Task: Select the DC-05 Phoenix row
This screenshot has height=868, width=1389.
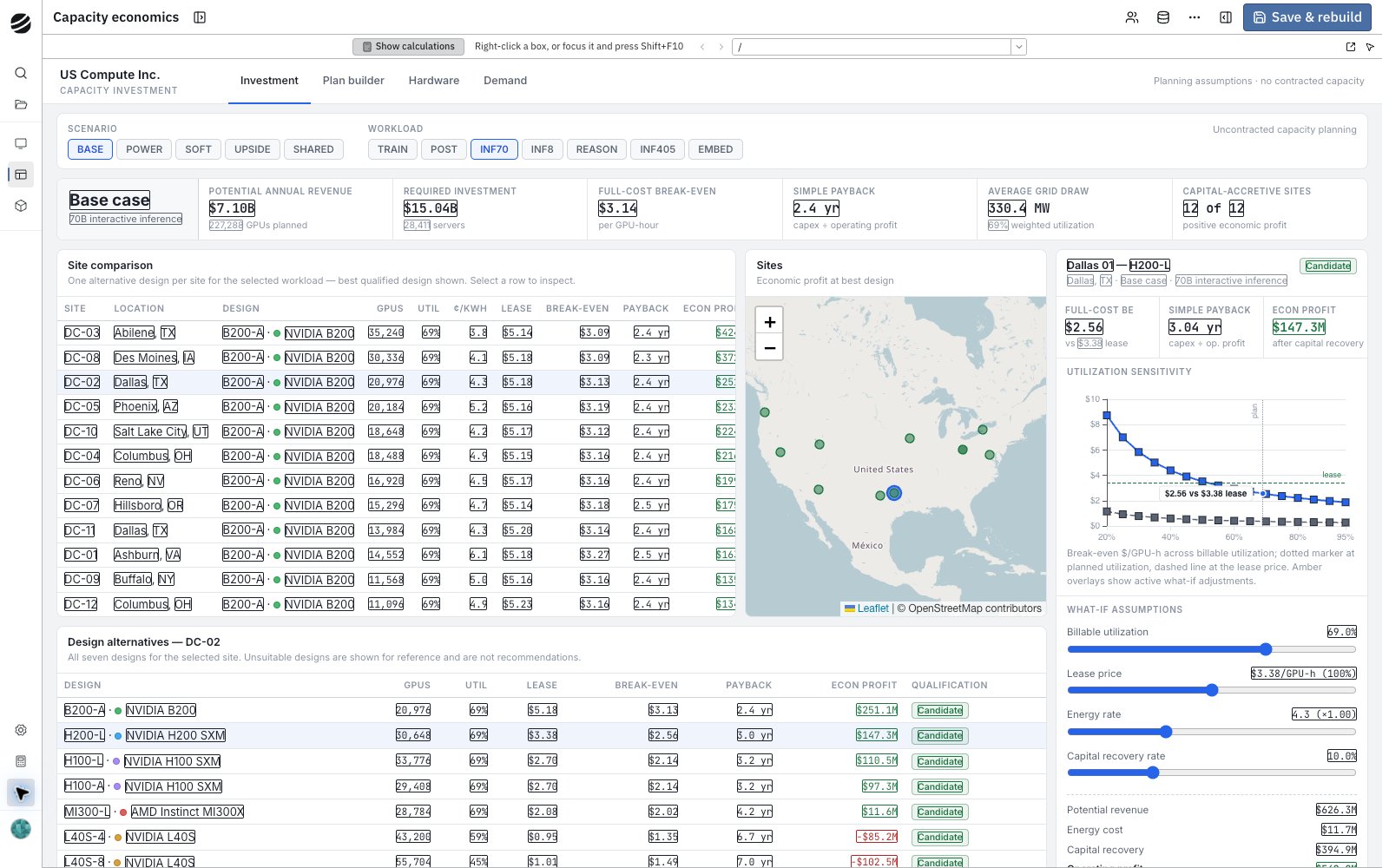Action: tap(396, 407)
